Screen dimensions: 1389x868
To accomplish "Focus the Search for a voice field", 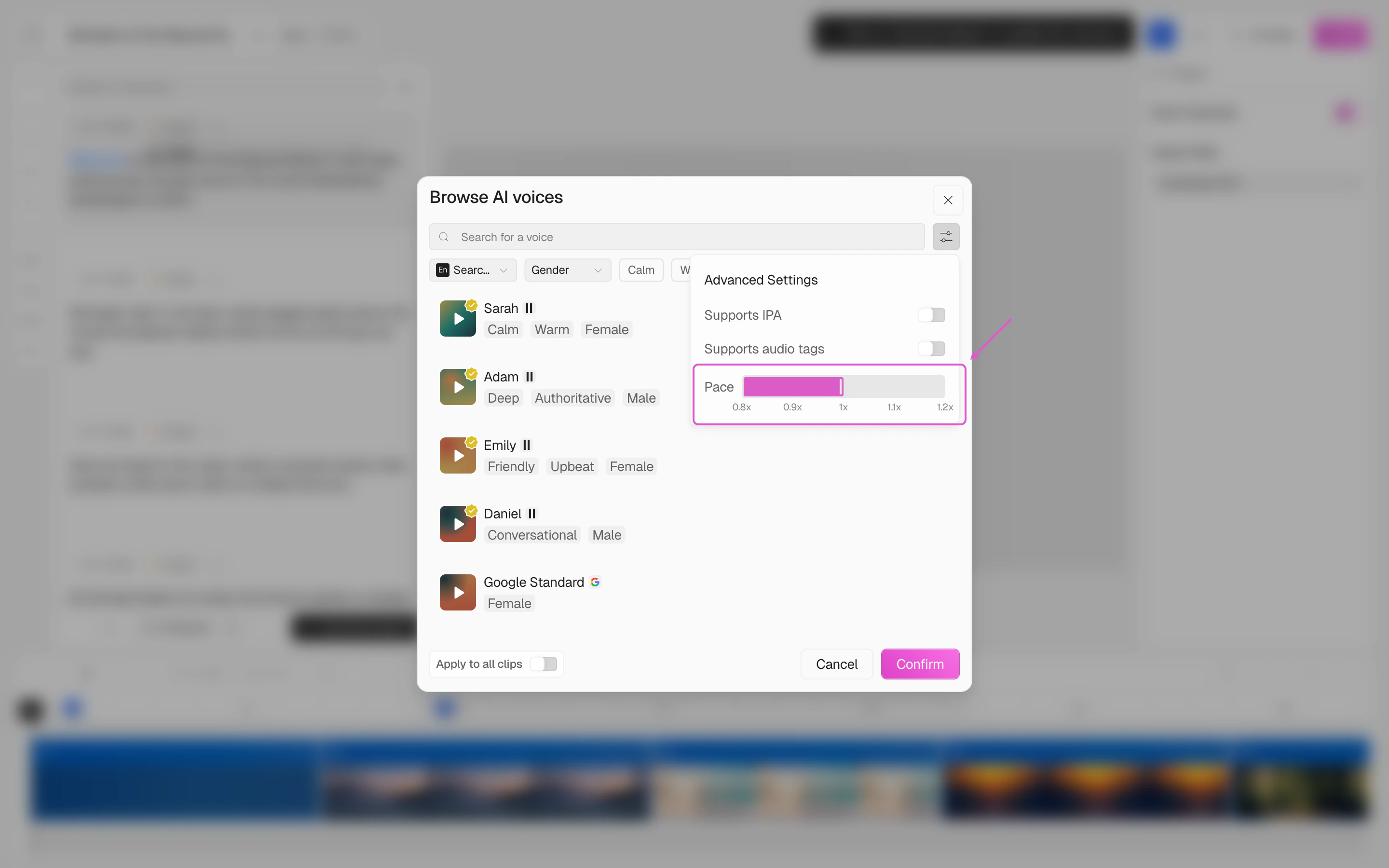I will [677, 236].
